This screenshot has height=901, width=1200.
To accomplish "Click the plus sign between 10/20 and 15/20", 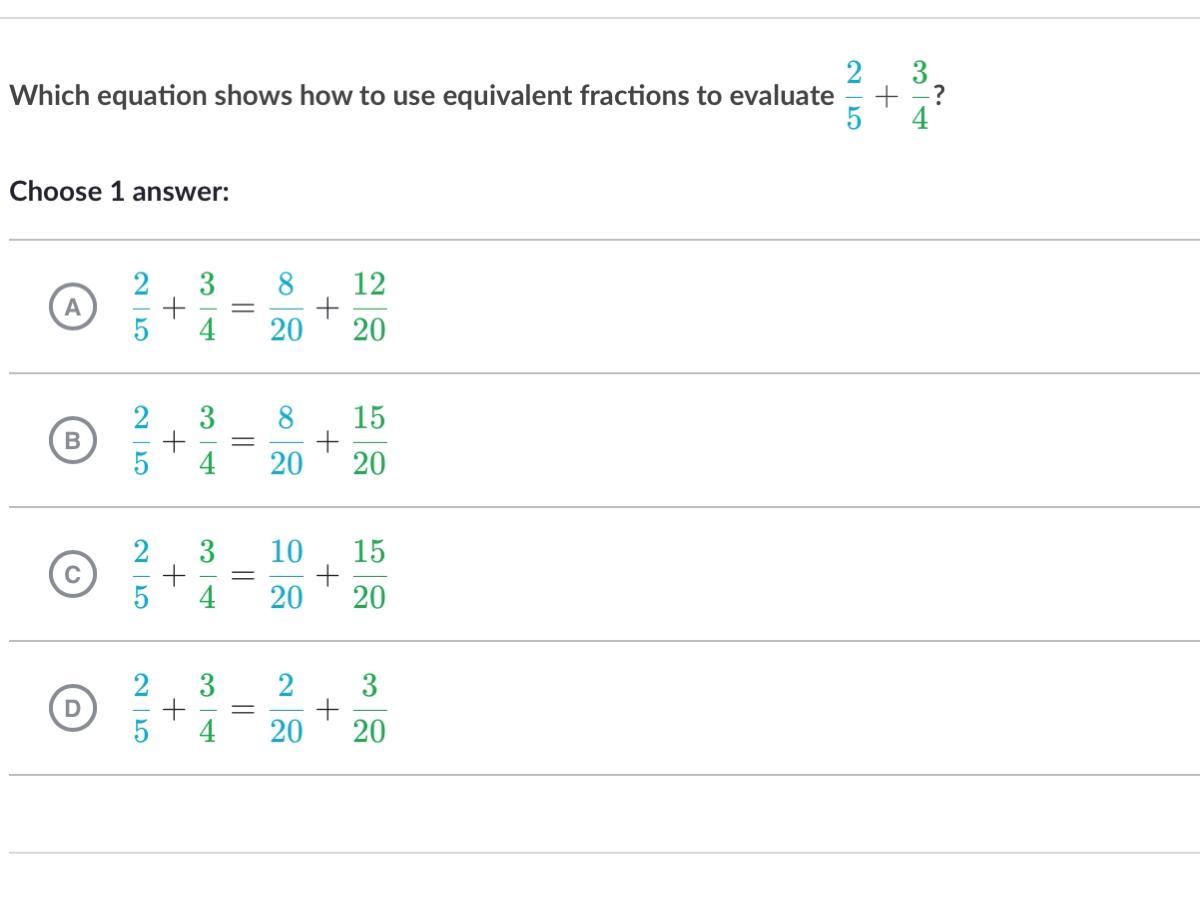I will 327,575.
